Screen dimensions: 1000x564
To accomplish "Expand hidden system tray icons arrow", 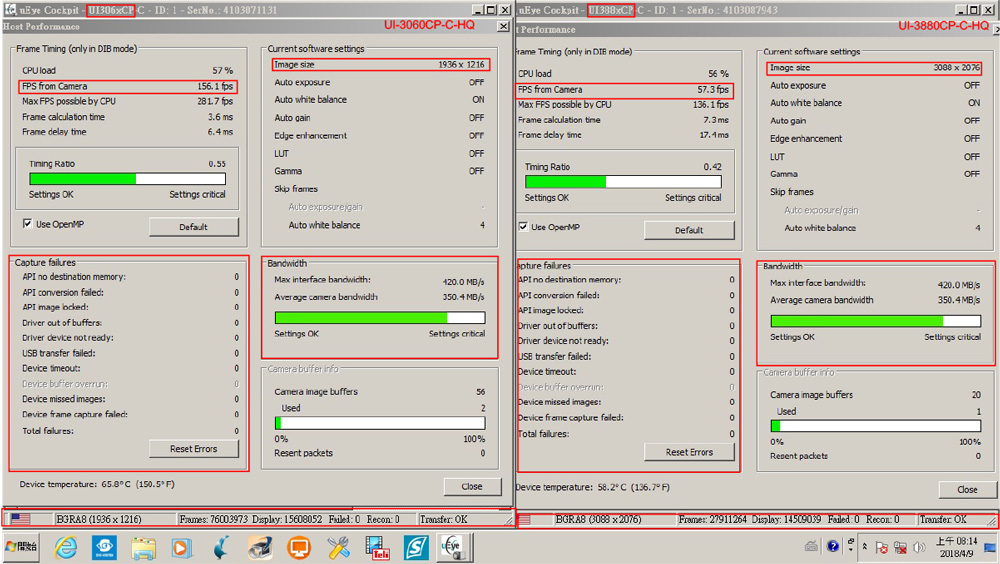I will (x=864, y=547).
